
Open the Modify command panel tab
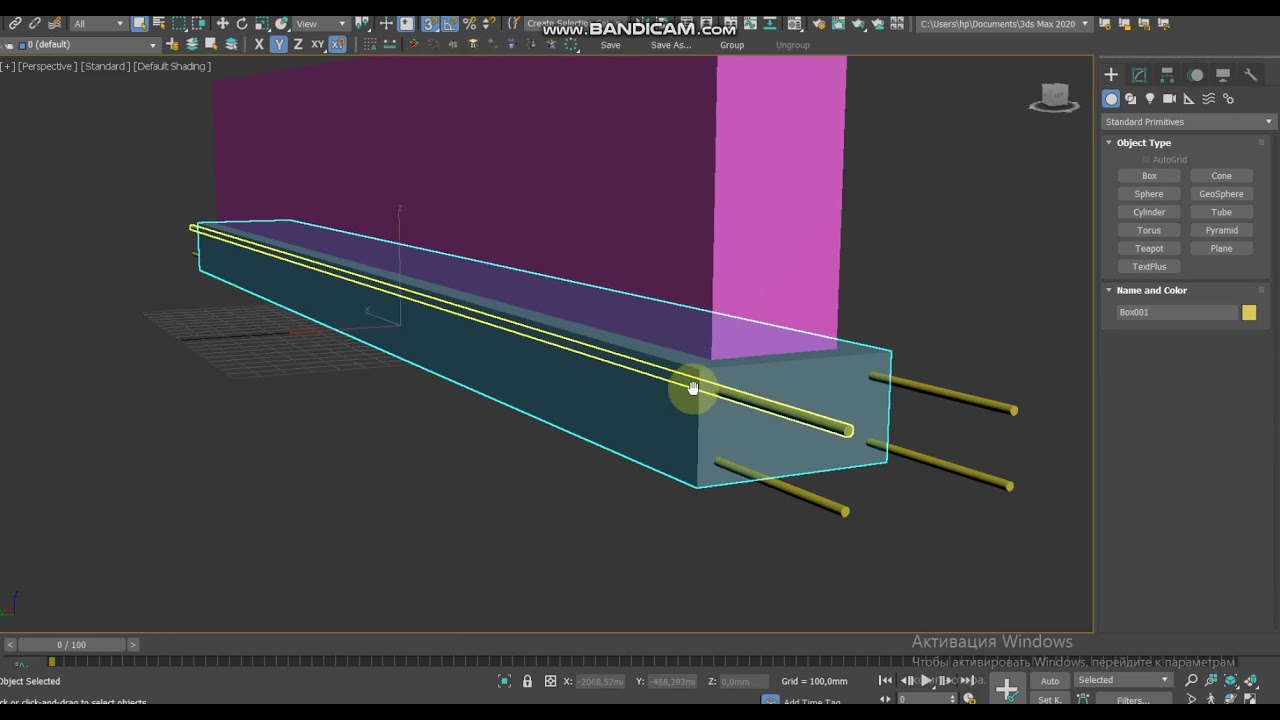tap(1139, 75)
